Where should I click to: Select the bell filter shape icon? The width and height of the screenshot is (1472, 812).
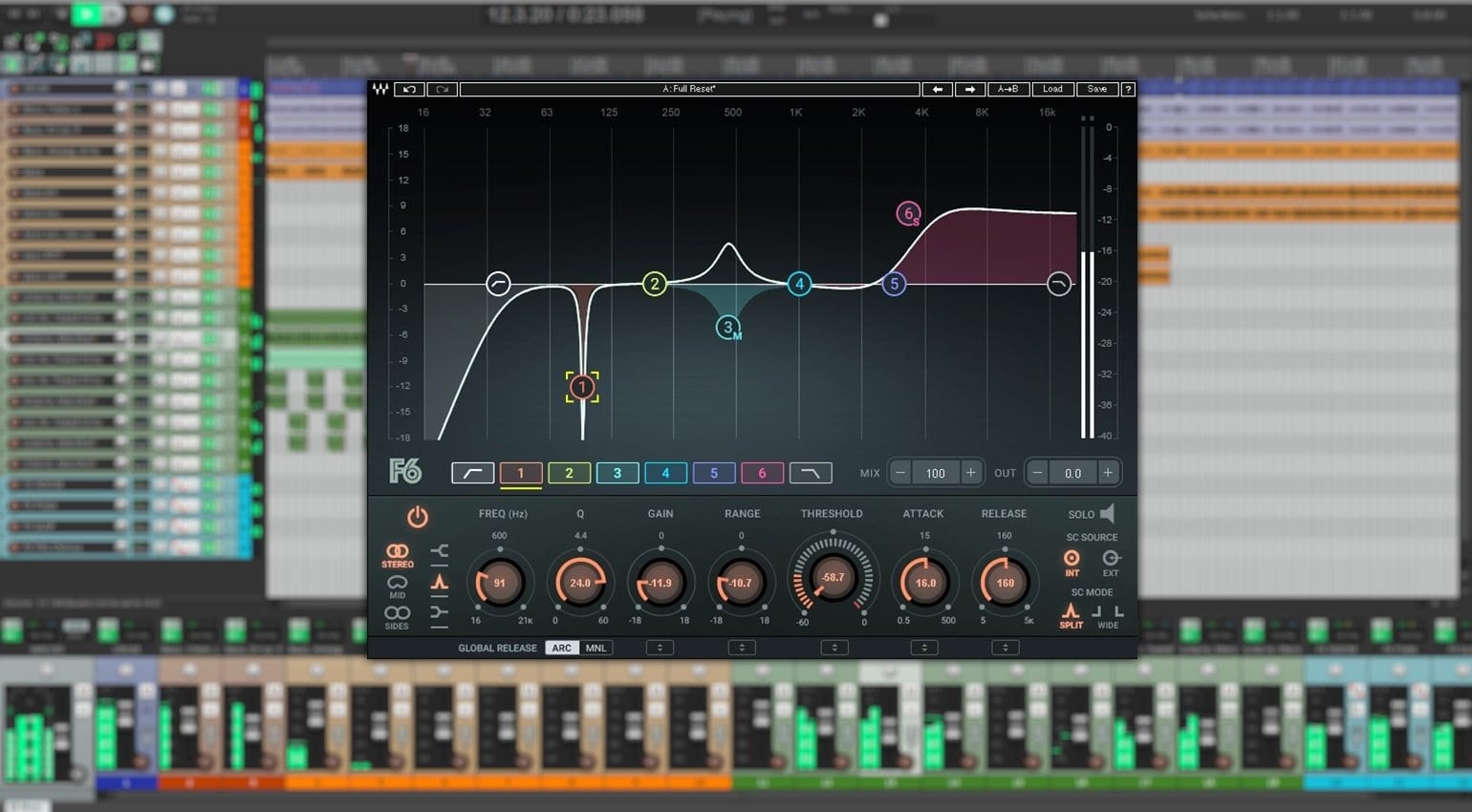click(440, 581)
